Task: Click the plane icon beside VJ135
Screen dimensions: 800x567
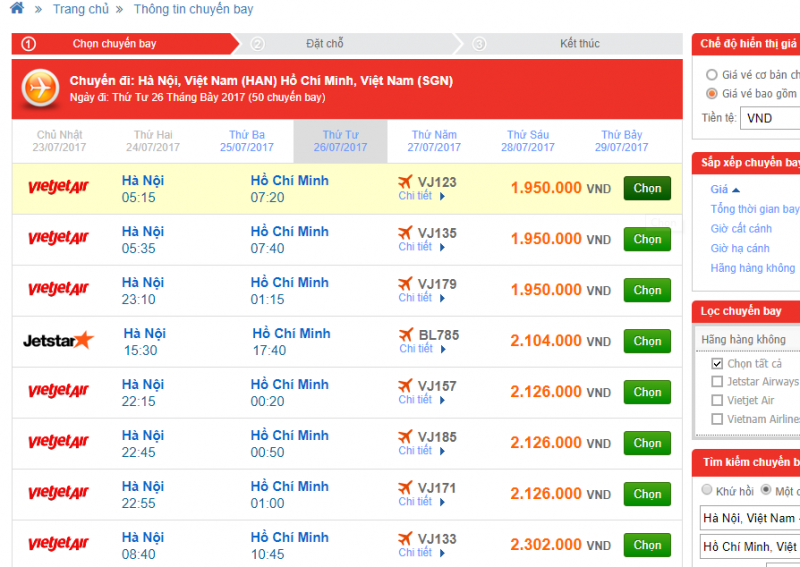Action: tap(405, 232)
